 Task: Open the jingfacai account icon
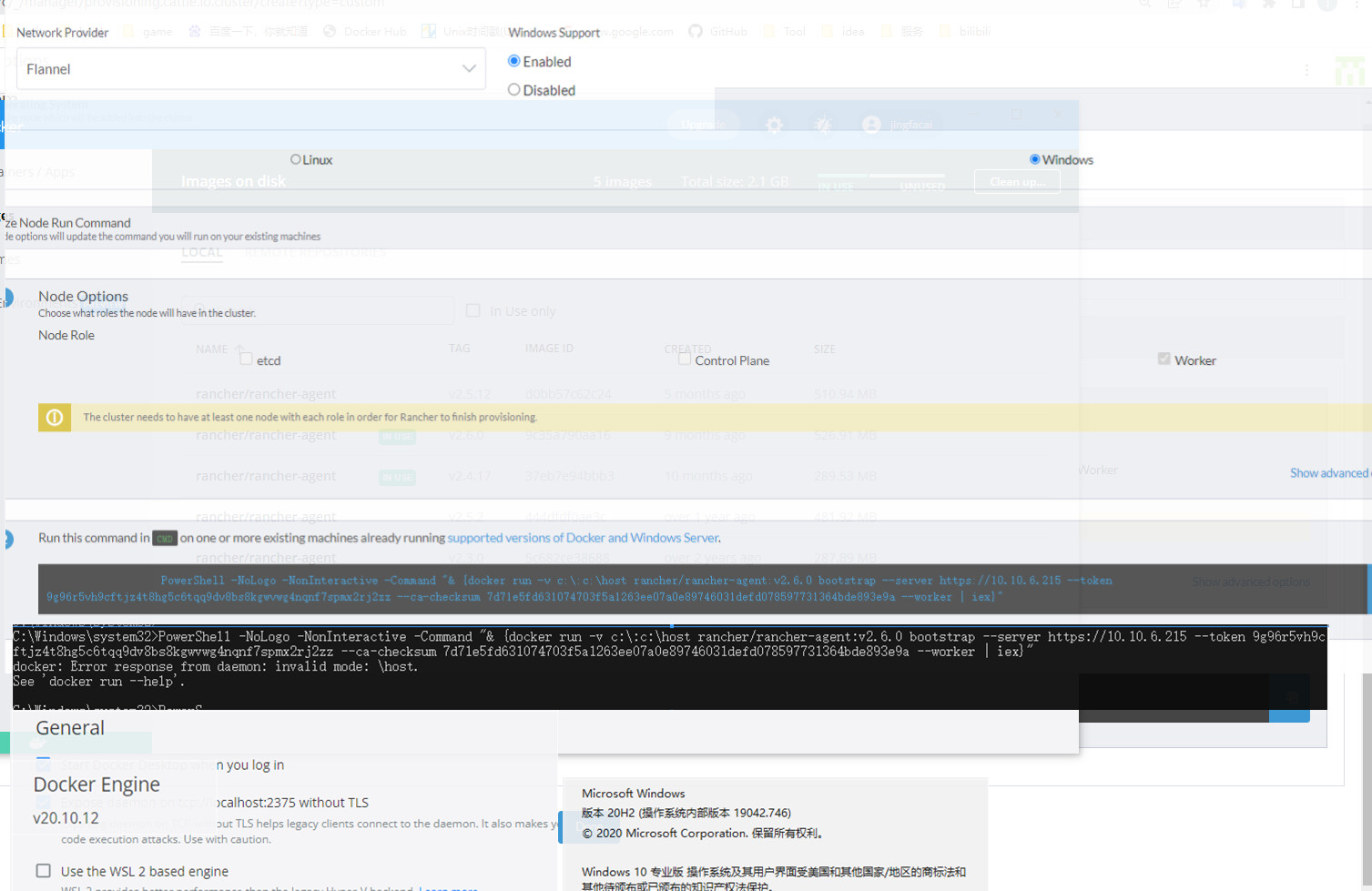point(871,125)
